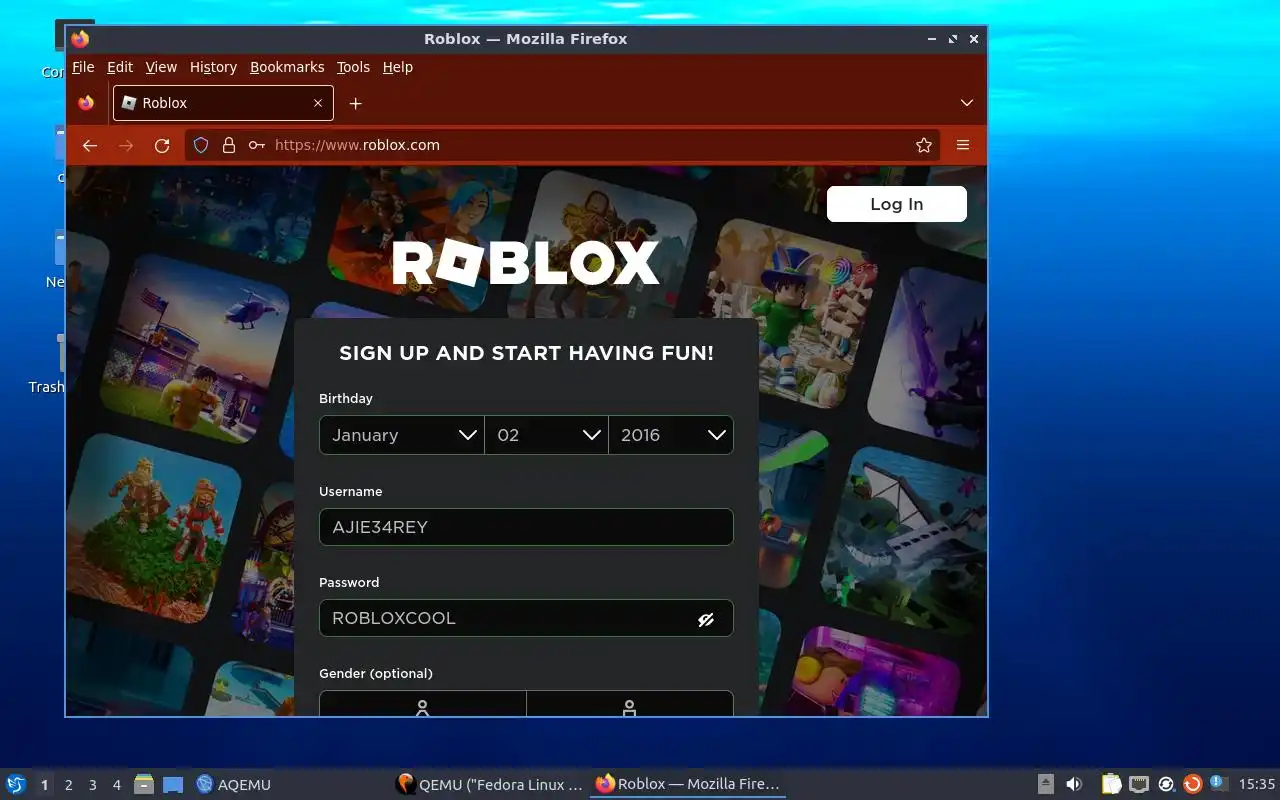Expand the list all tabs chevron
This screenshot has height=800, width=1280.
point(967,103)
